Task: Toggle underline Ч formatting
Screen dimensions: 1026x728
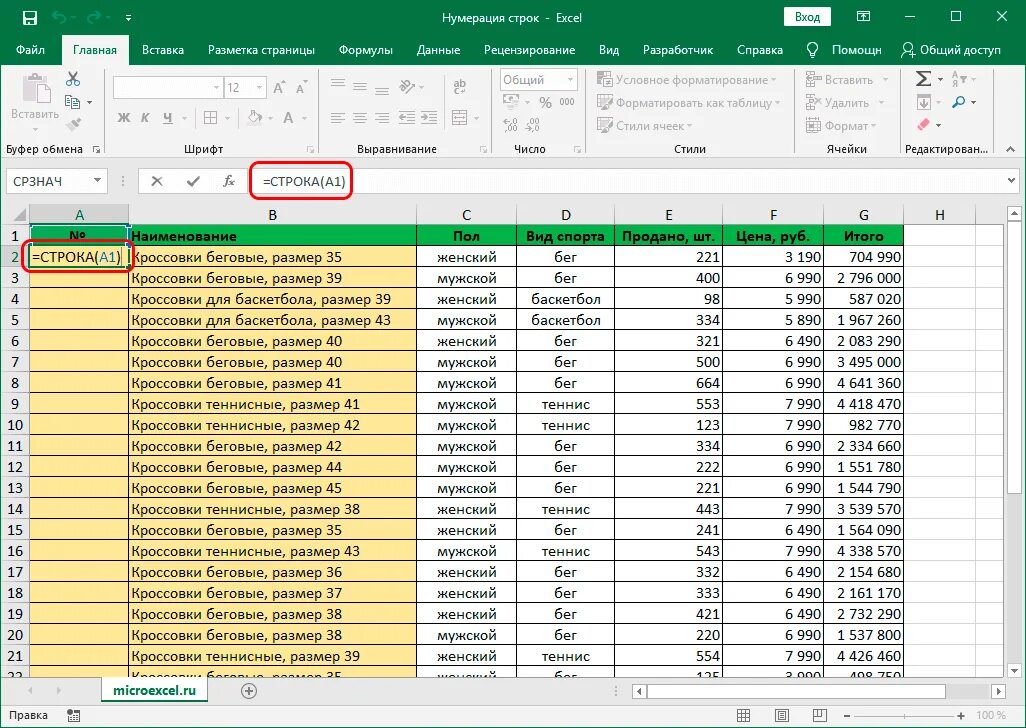Action: (x=168, y=118)
